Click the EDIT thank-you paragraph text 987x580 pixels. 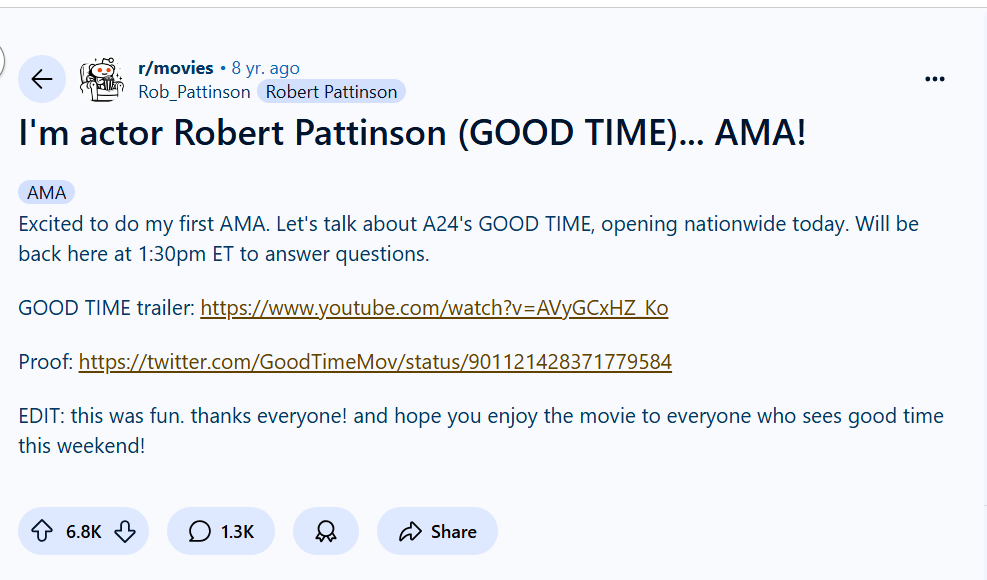click(x=480, y=430)
